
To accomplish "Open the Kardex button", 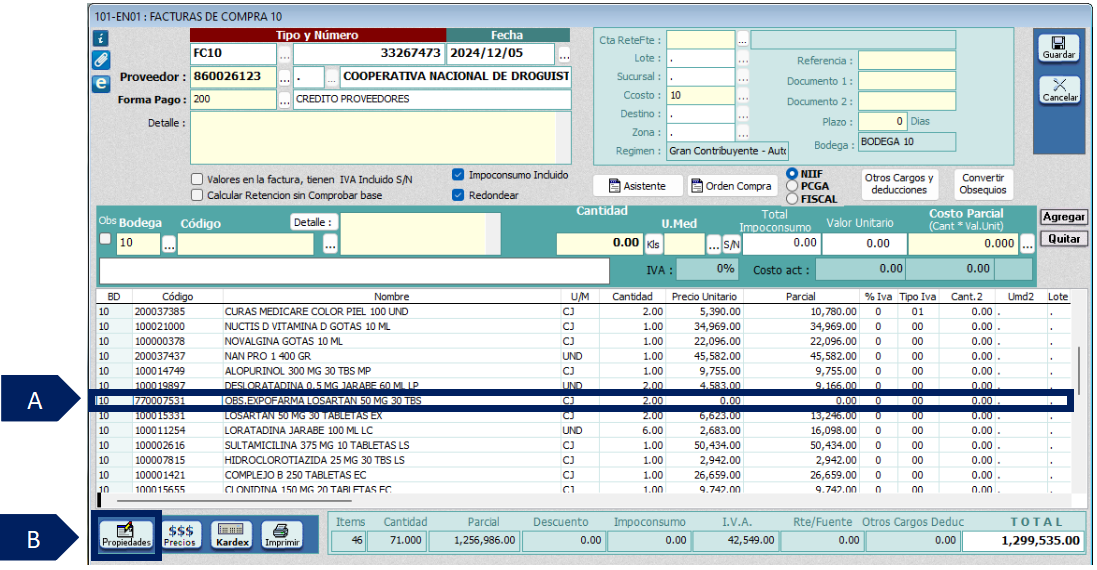I will pos(232,536).
